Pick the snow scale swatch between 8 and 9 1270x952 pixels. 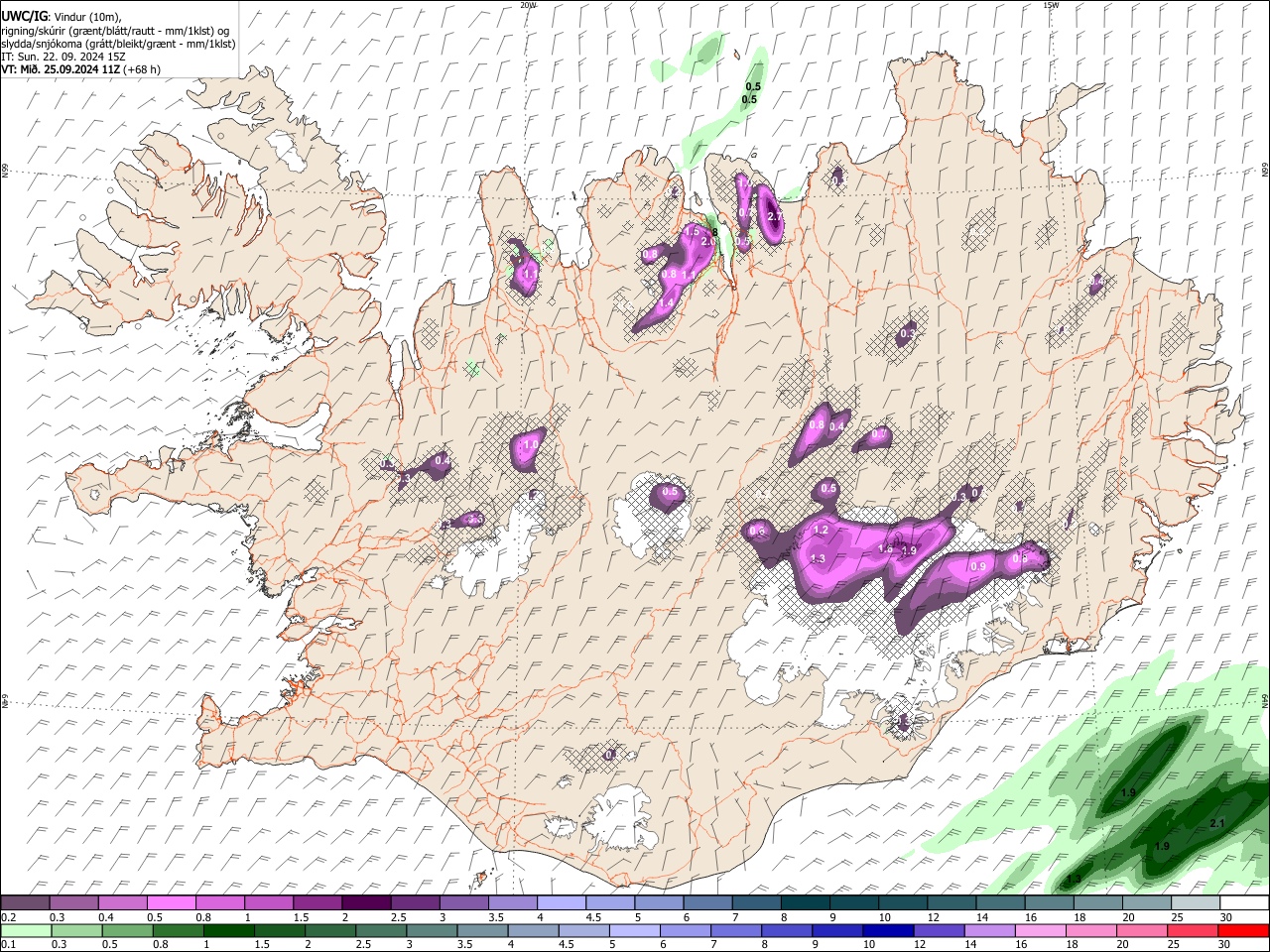click(x=805, y=902)
